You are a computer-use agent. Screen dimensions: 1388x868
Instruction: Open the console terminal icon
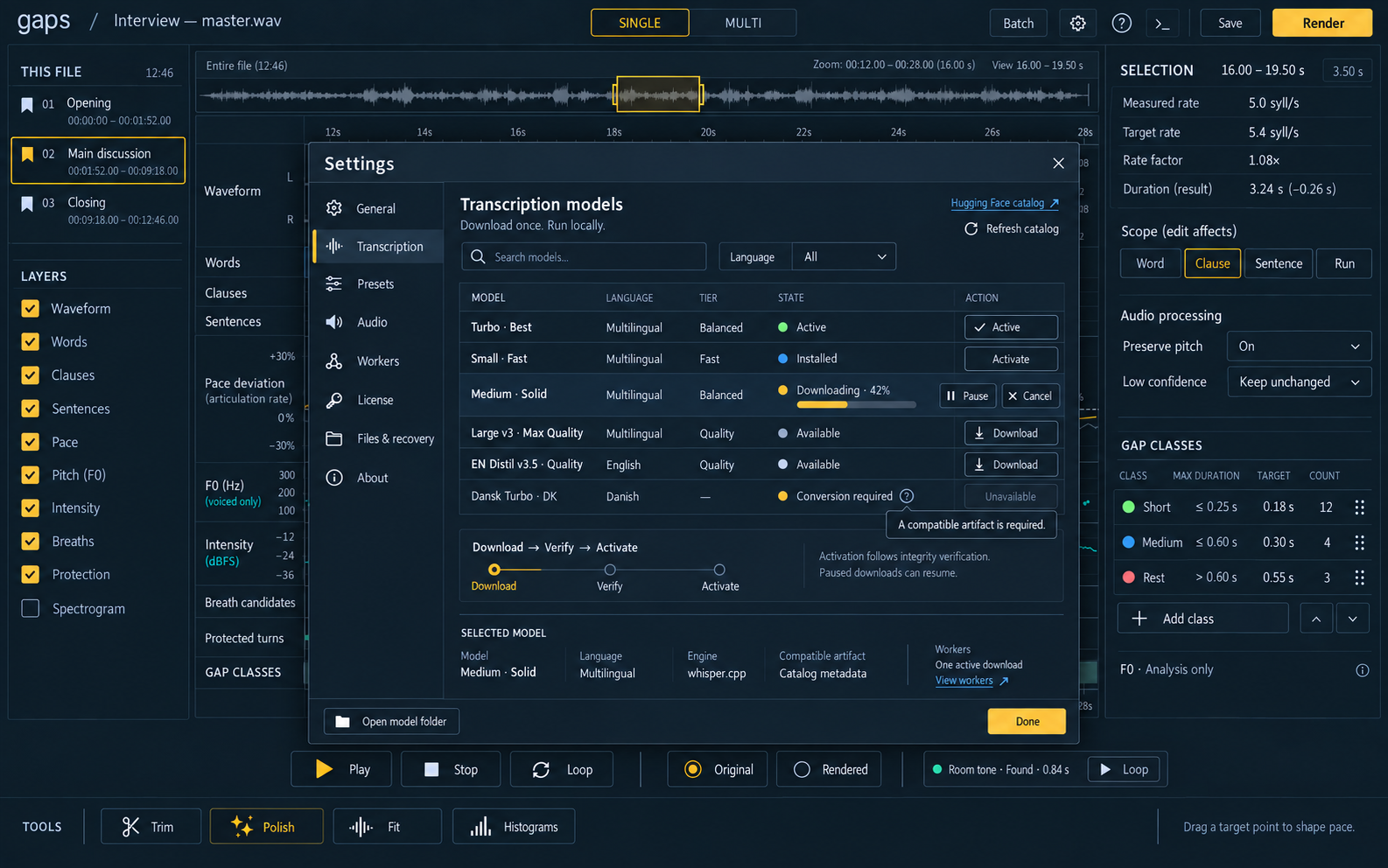pyautogui.click(x=1162, y=24)
